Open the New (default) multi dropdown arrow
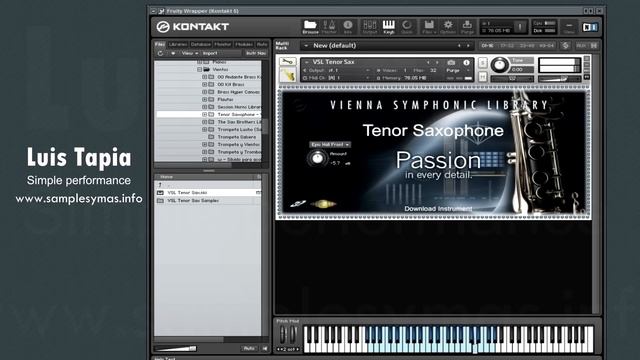This screenshot has width=640, height=360. [x=306, y=46]
